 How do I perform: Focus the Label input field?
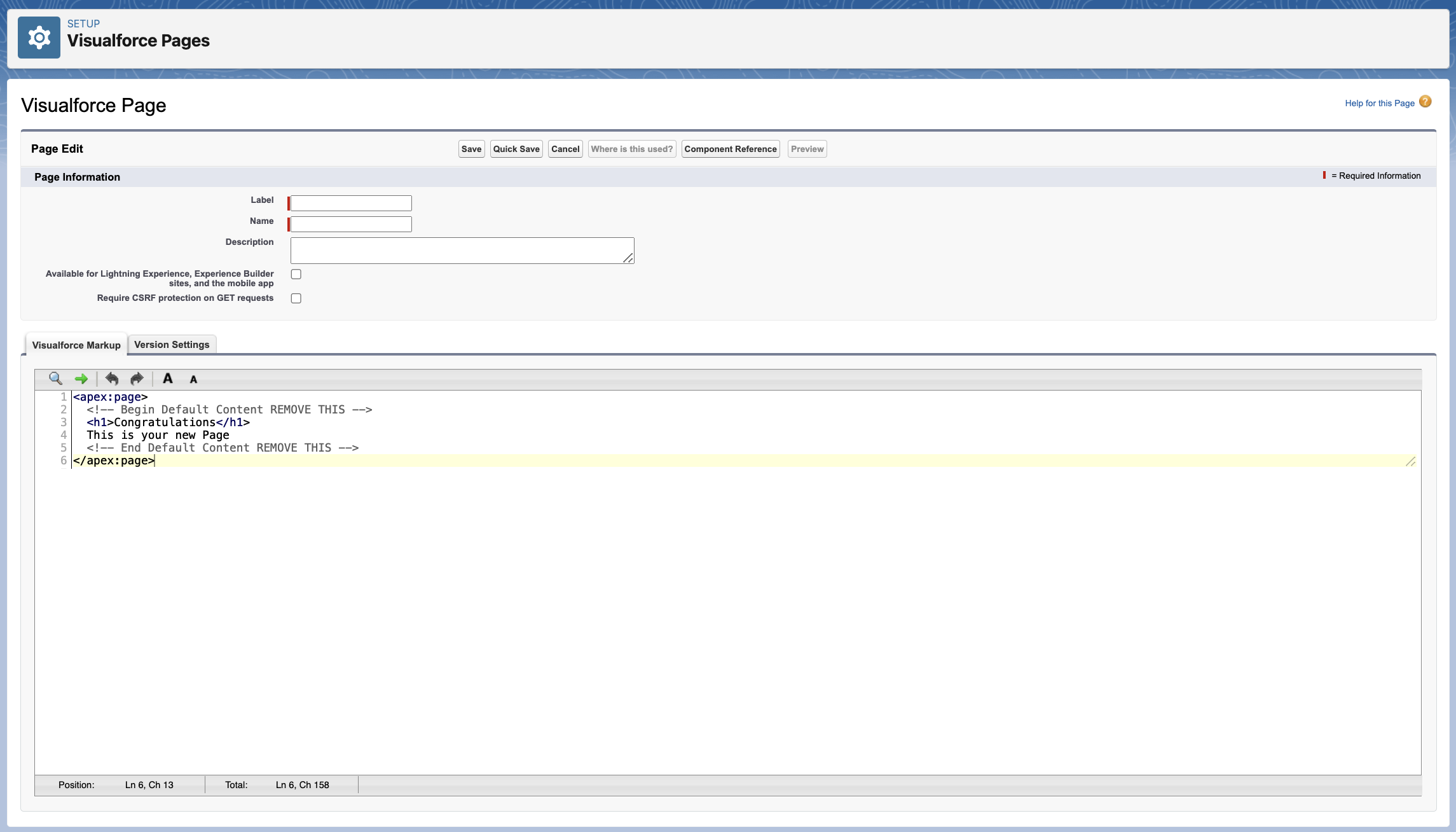pos(351,203)
